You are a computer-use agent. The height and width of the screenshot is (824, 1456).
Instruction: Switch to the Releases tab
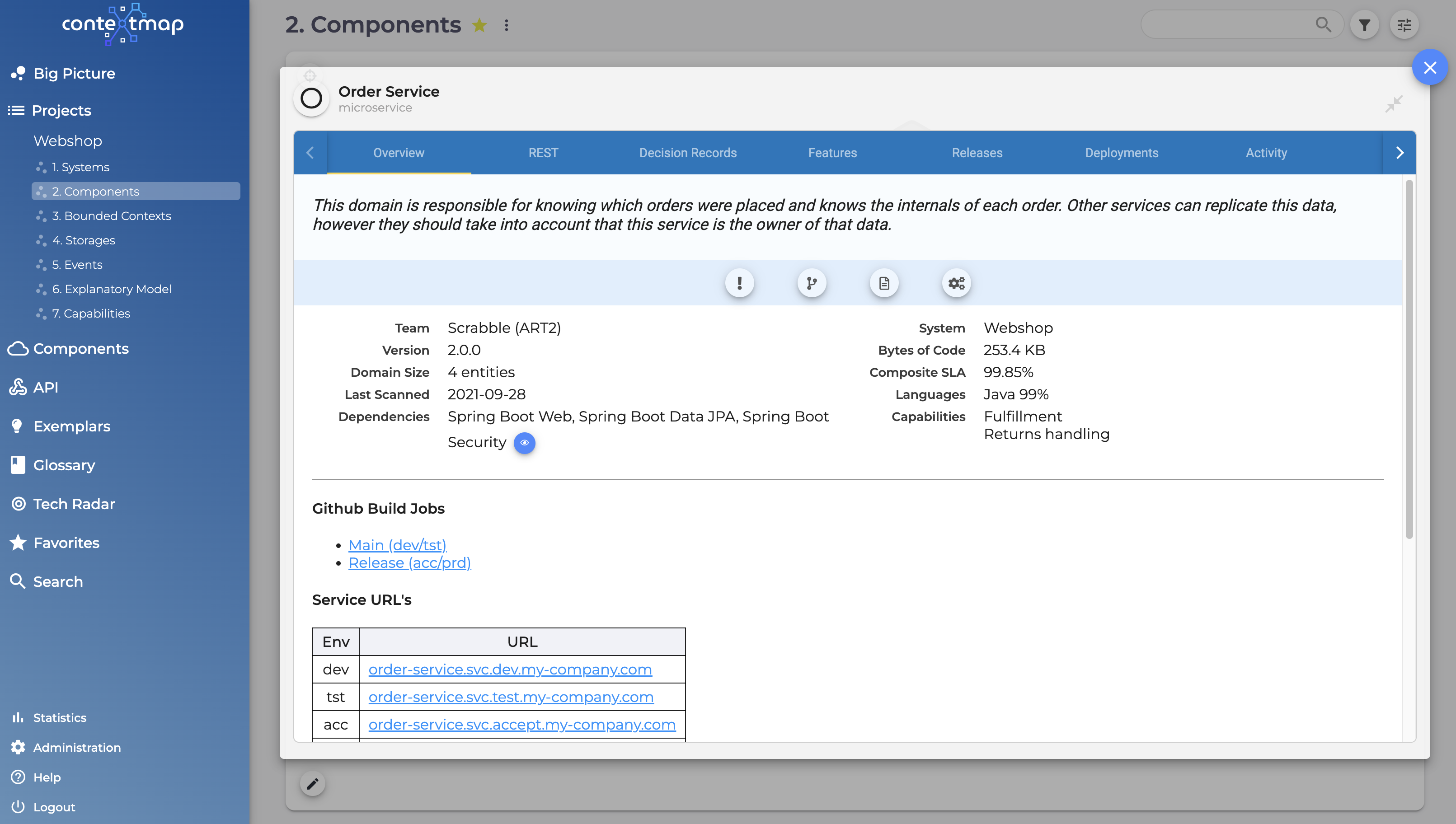click(x=977, y=153)
